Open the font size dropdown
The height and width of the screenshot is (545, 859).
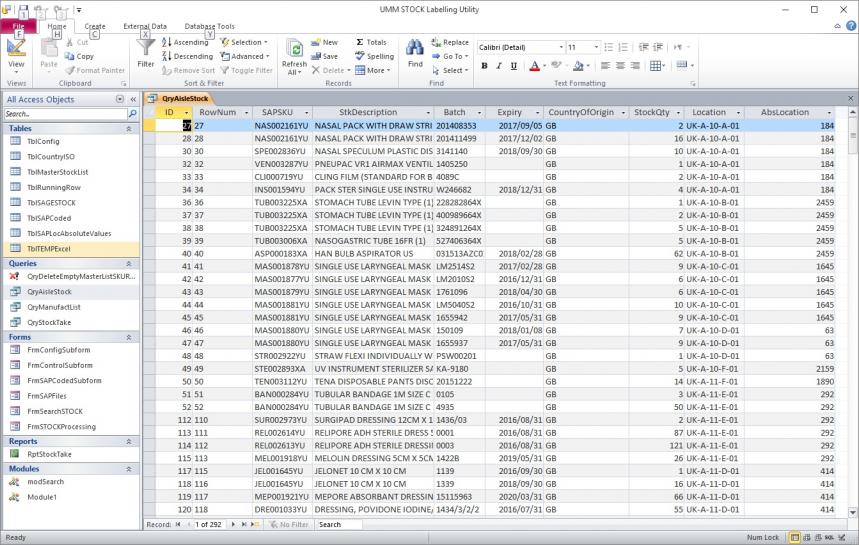pos(597,48)
